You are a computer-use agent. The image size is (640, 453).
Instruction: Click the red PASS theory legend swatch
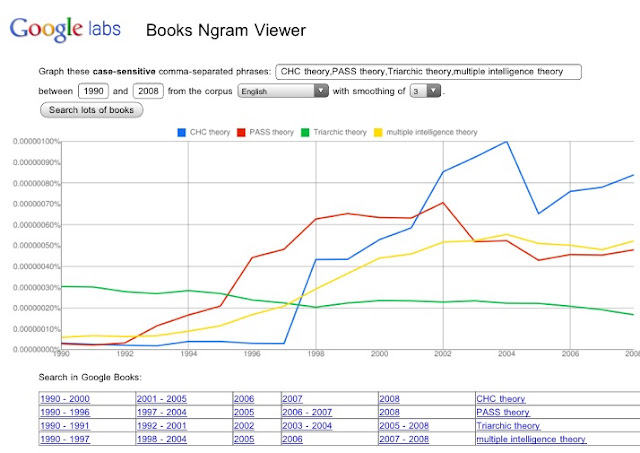click(x=241, y=132)
